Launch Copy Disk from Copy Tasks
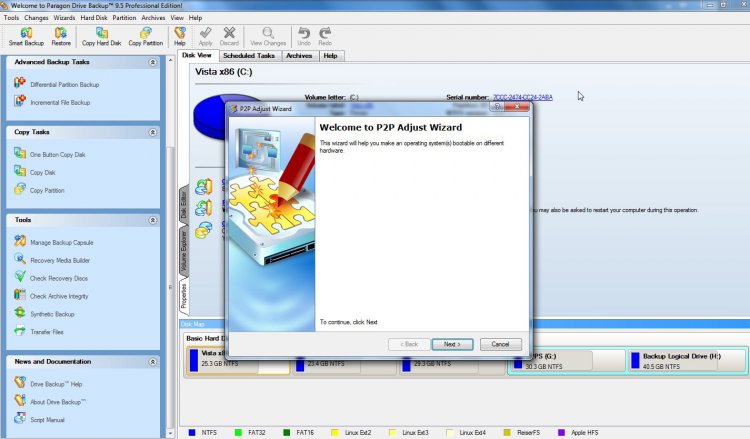The height and width of the screenshot is (439, 750). [35, 172]
